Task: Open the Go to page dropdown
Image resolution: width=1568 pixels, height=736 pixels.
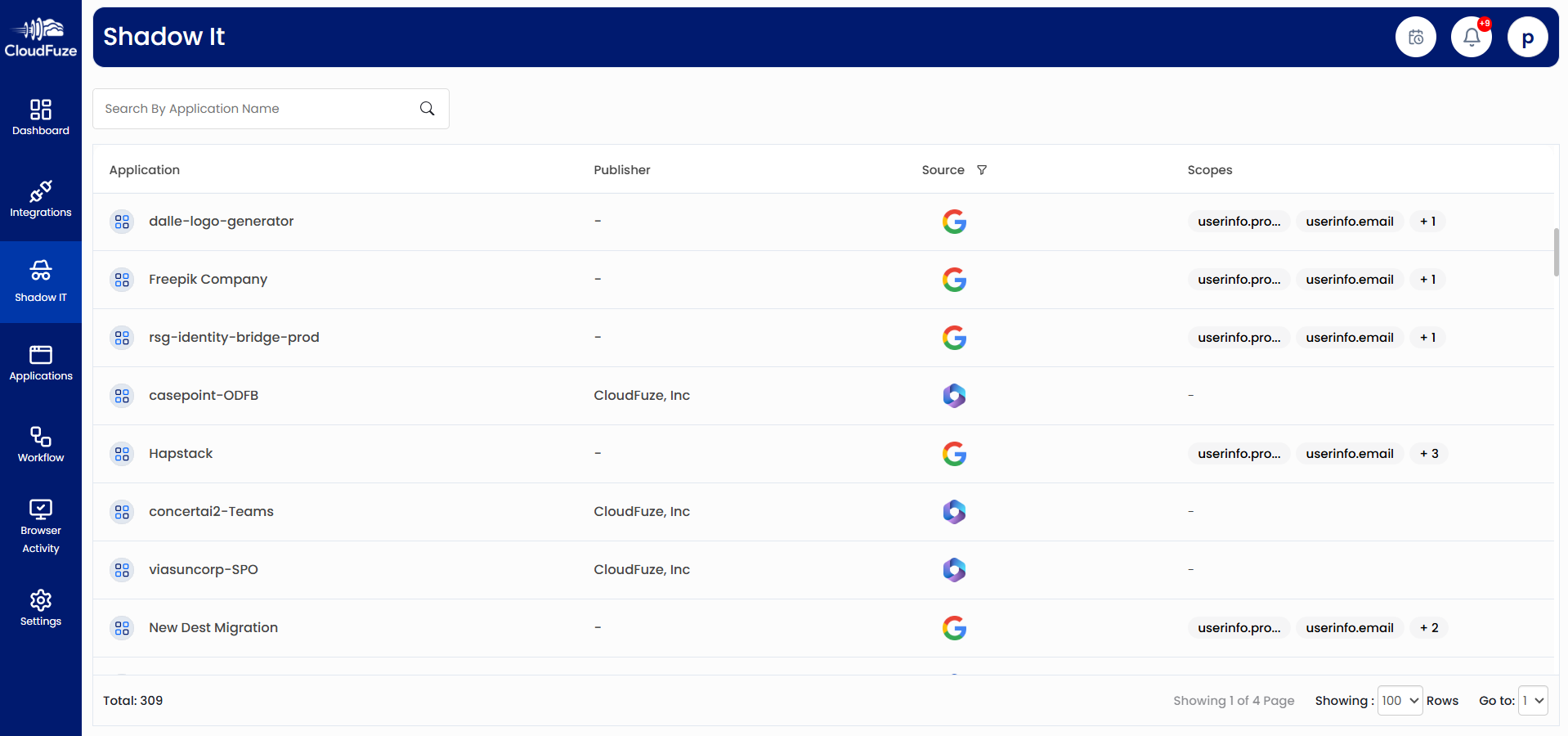Action: [1530, 700]
